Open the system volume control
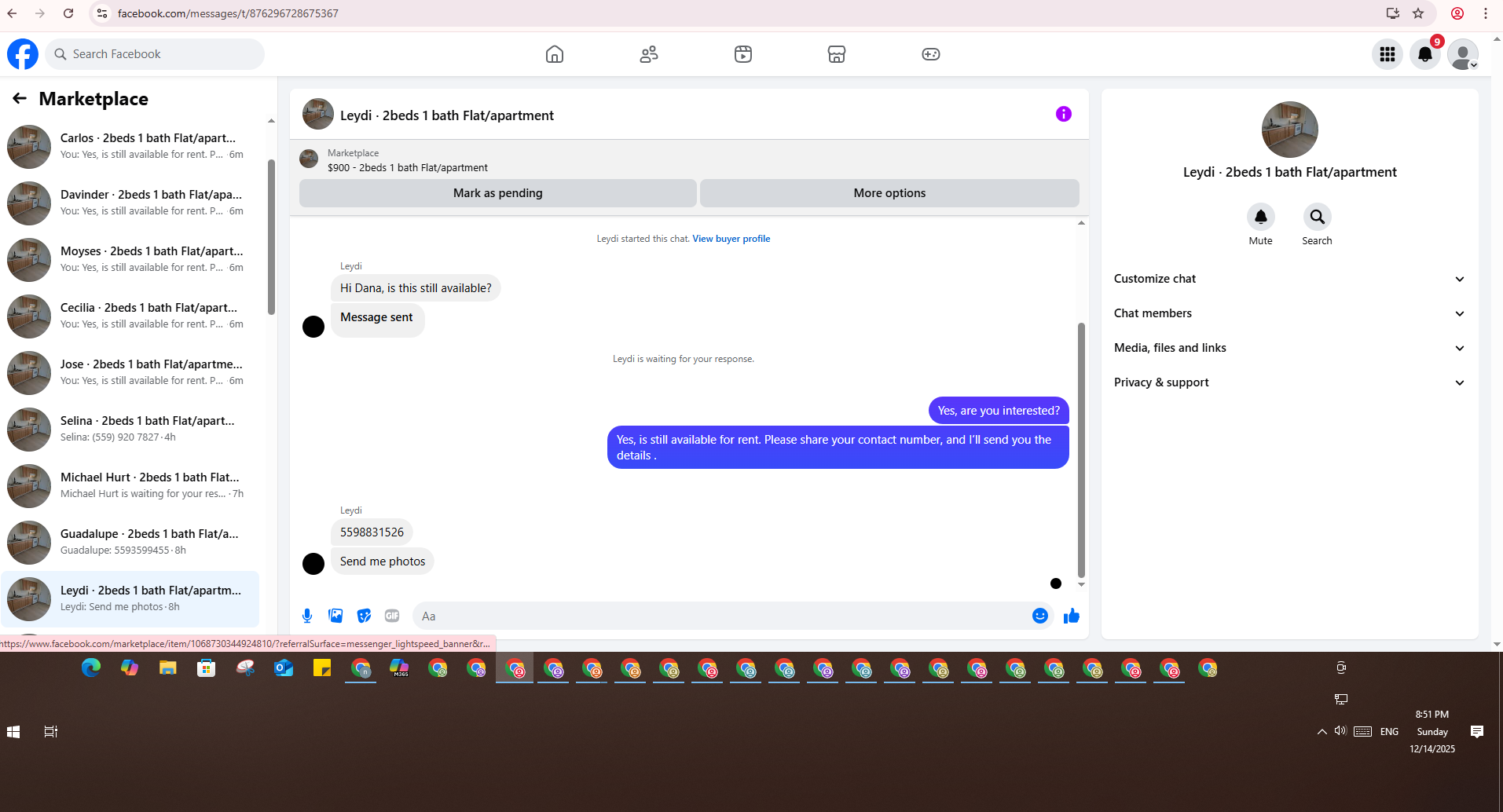This screenshot has width=1503, height=812. point(1340,731)
